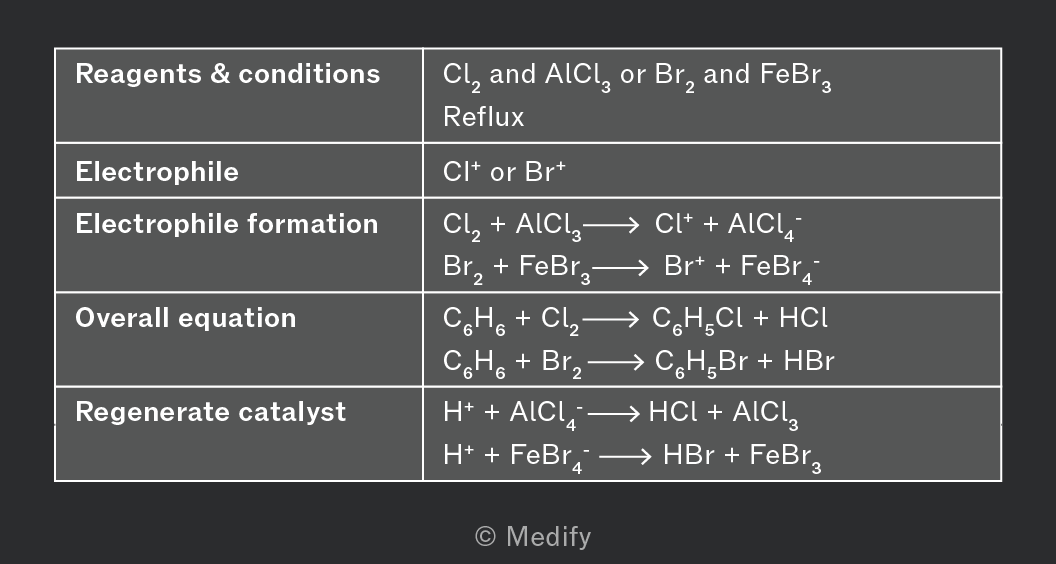Click the arrow in the AlCl4- regeneration equation
1056x564 pixels.
coord(614,414)
